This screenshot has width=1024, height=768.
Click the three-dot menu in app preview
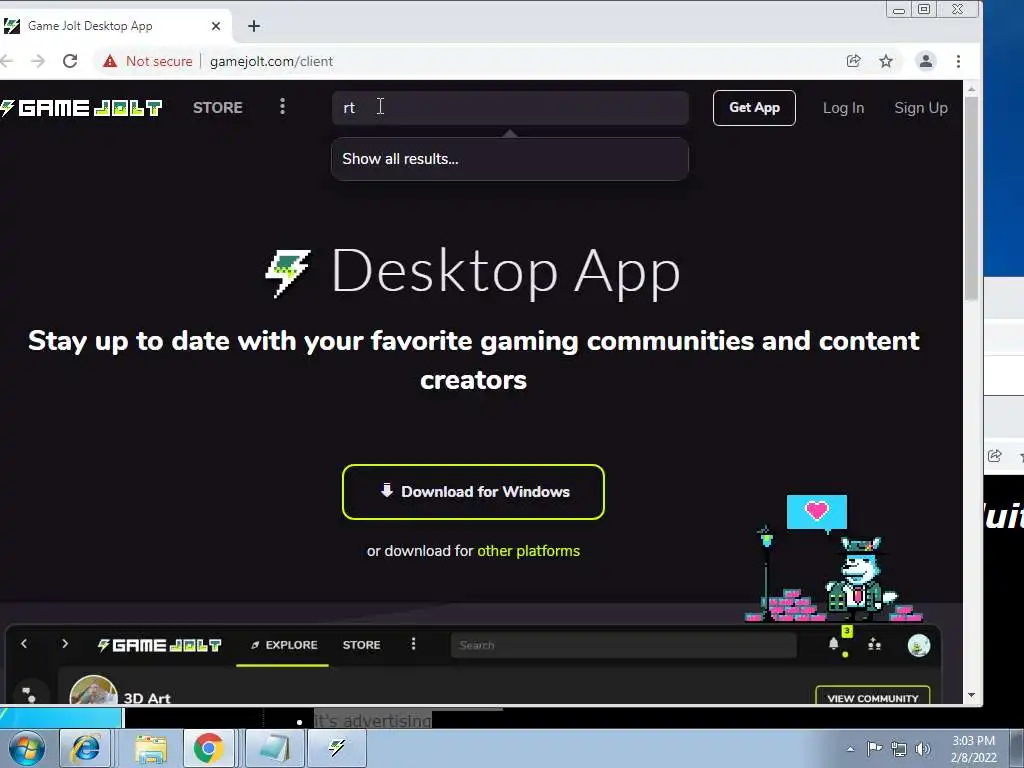tap(413, 645)
